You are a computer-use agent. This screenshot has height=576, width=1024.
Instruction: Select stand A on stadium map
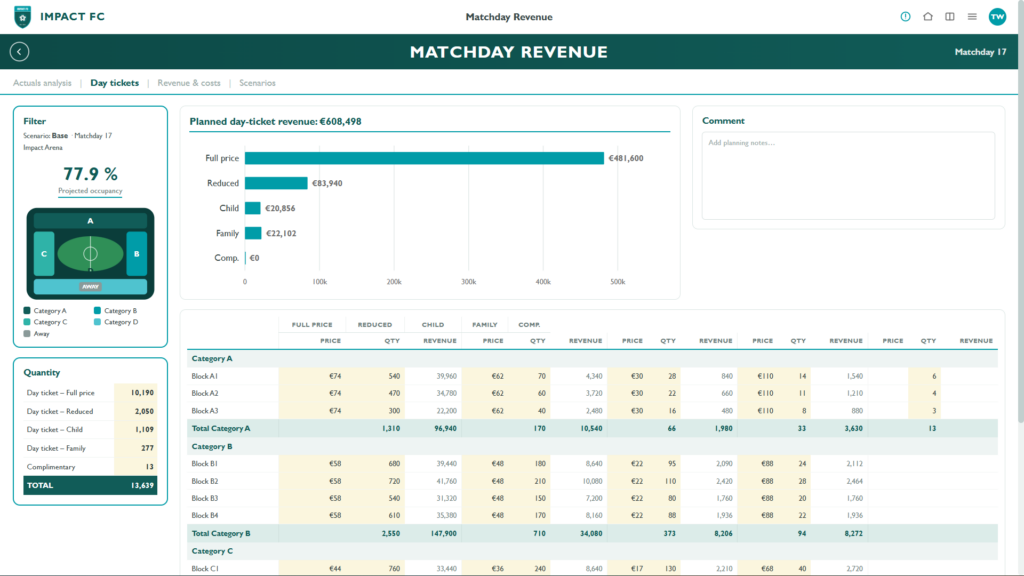pos(90,221)
